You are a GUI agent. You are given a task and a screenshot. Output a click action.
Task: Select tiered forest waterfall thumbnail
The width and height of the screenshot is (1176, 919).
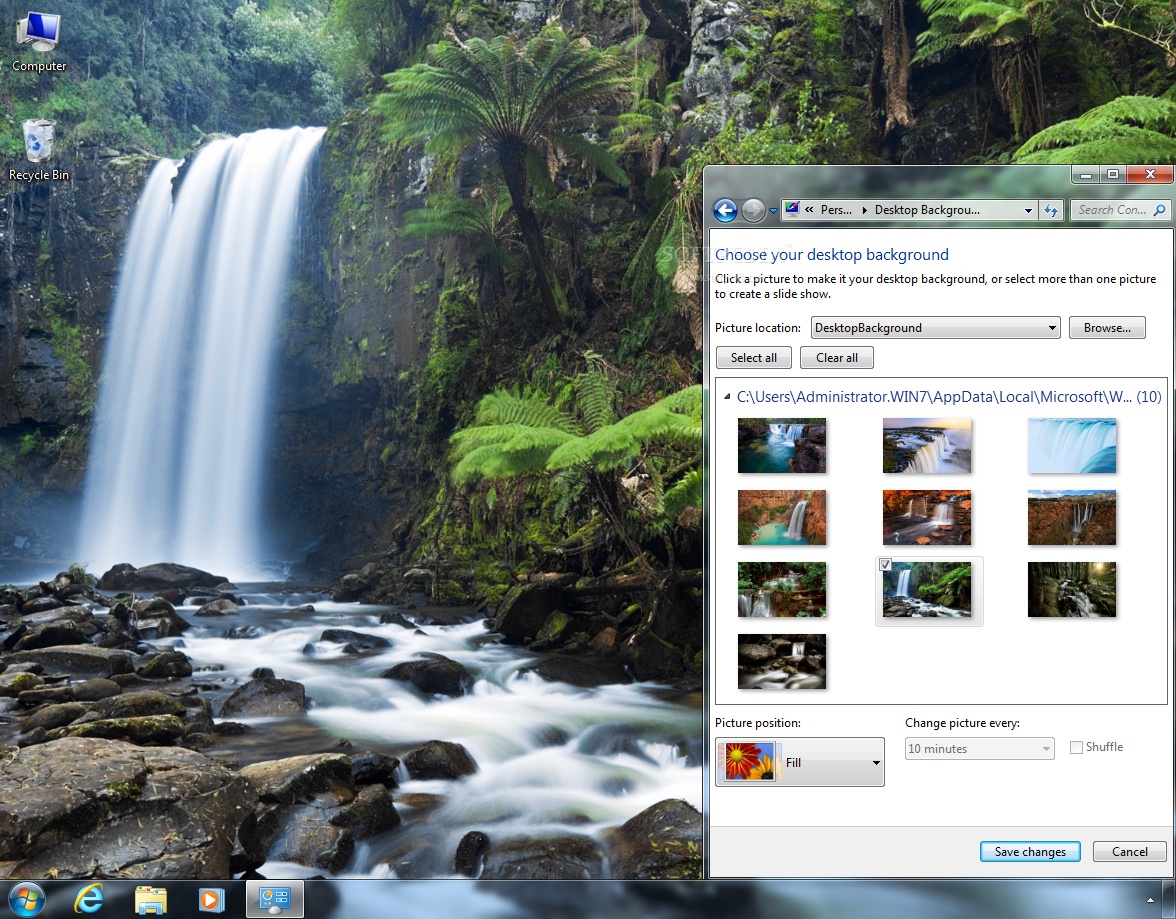pyautogui.click(x=782, y=590)
